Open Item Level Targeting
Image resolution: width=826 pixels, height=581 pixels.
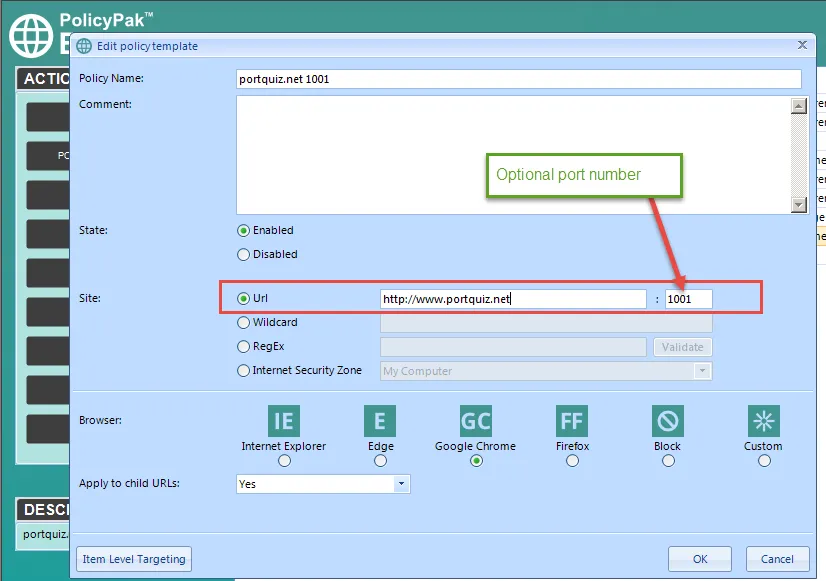tap(134, 559)
